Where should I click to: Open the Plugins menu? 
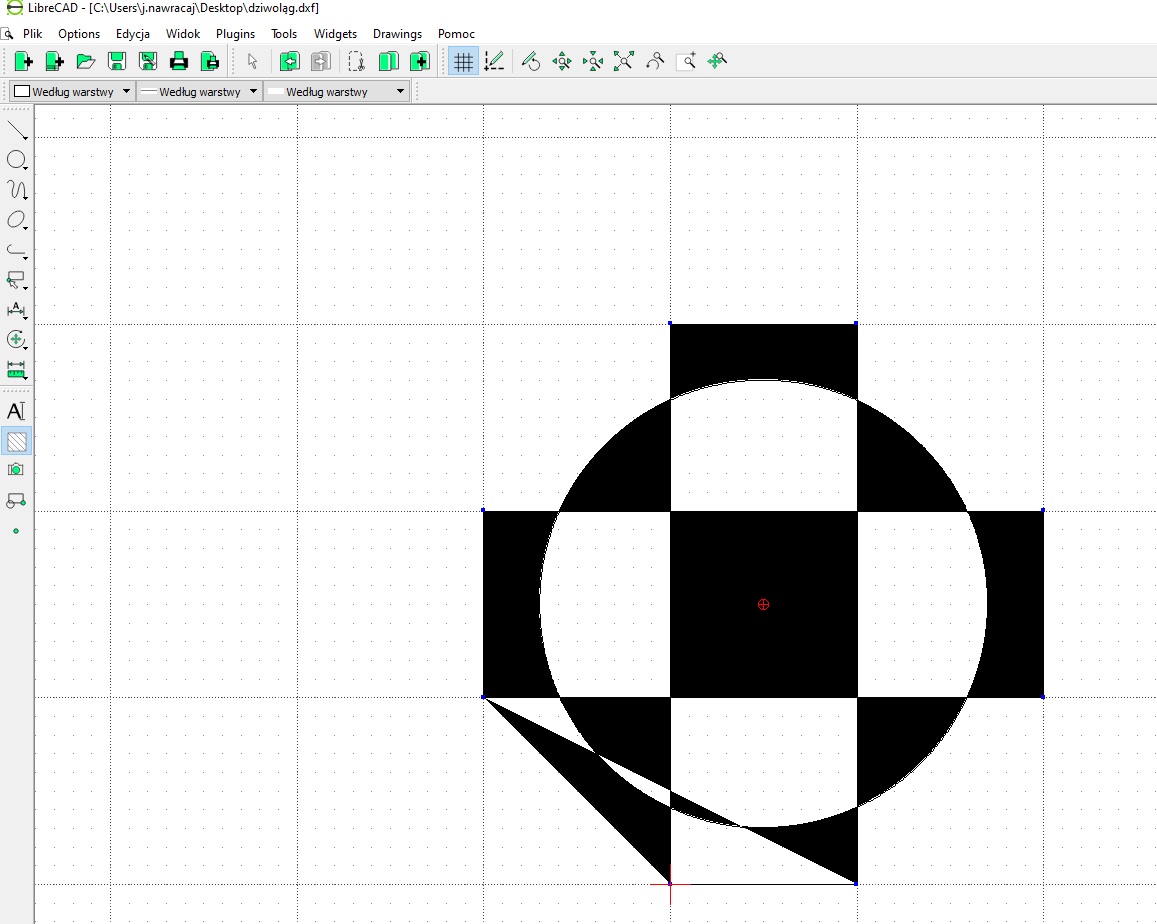pos(235,34)
